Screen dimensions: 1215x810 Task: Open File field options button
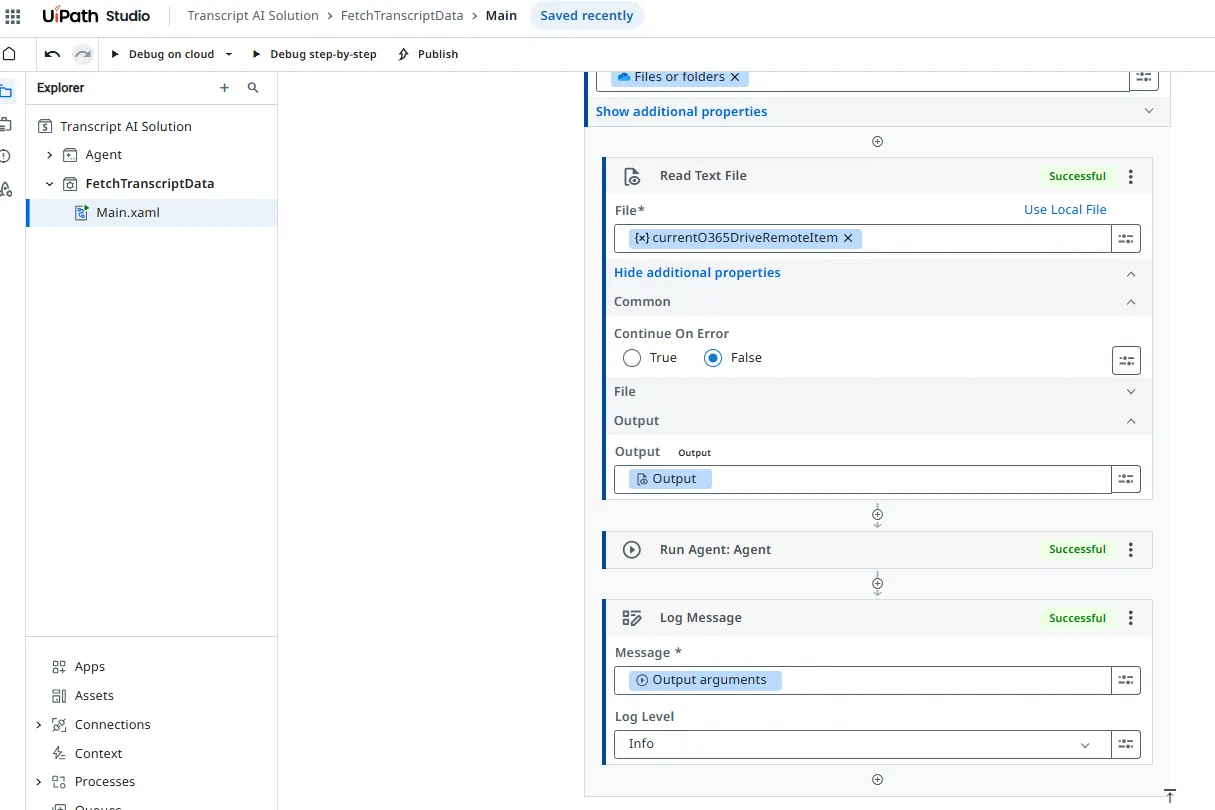[1126, 239]
